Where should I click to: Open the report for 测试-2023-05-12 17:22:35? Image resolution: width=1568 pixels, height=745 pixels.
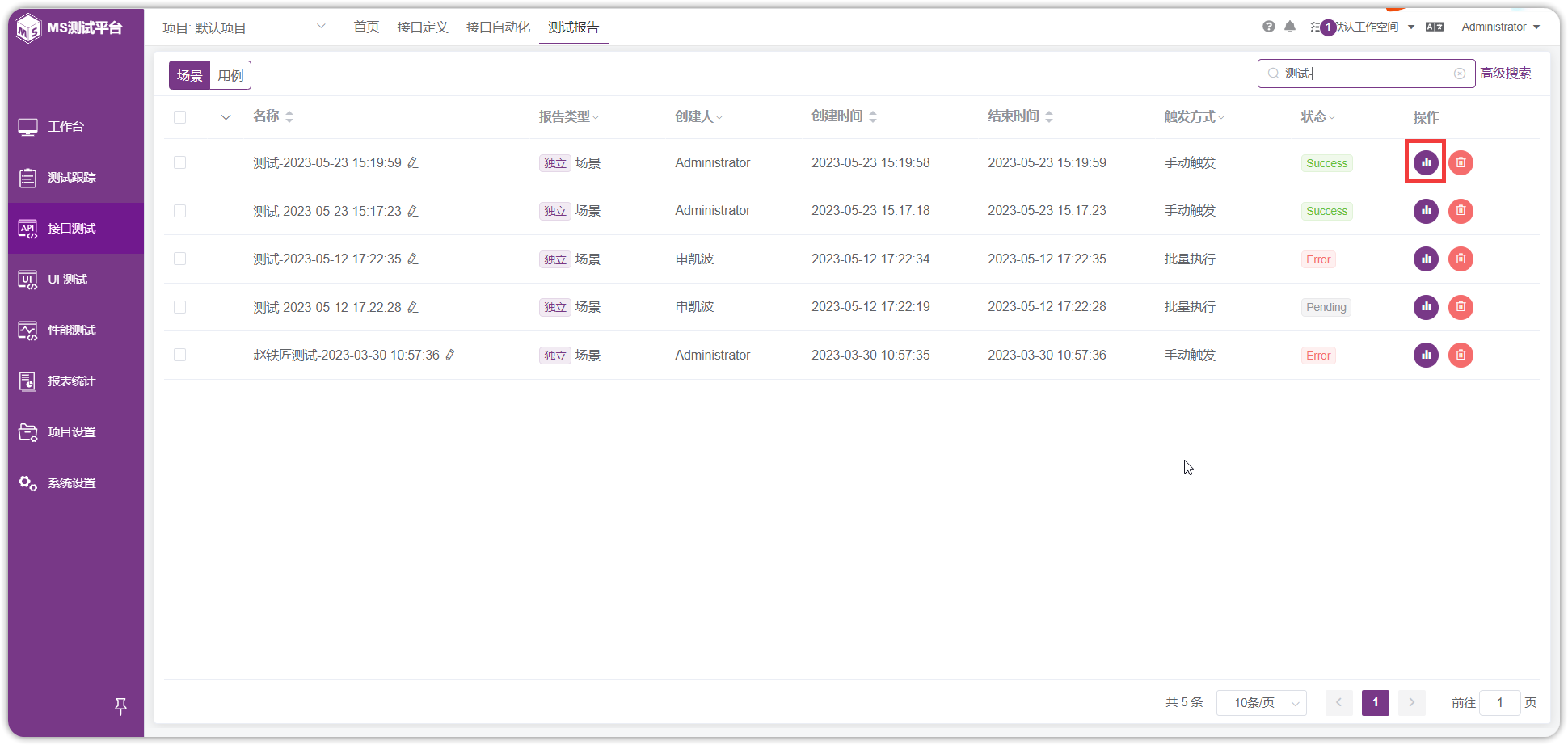tap(1426, 259)
